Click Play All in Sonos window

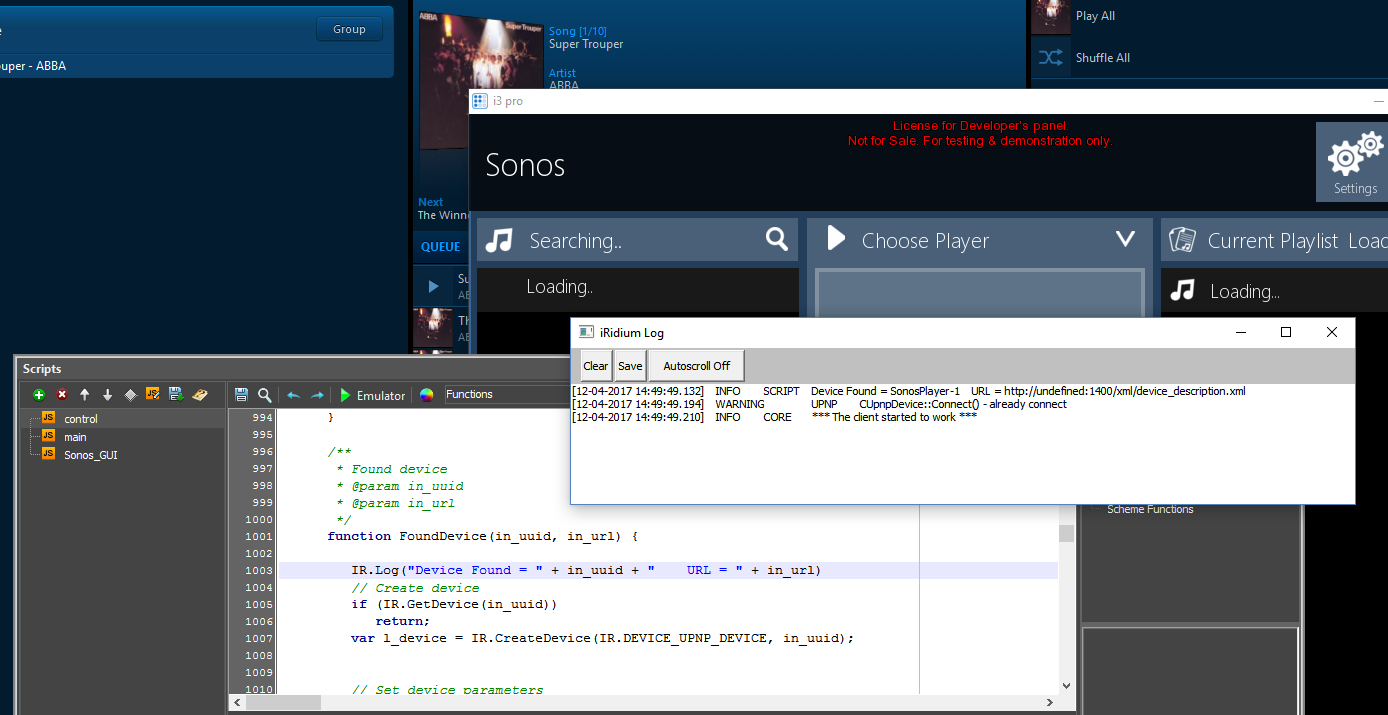pyautogui.click(x=1095, y=16)
